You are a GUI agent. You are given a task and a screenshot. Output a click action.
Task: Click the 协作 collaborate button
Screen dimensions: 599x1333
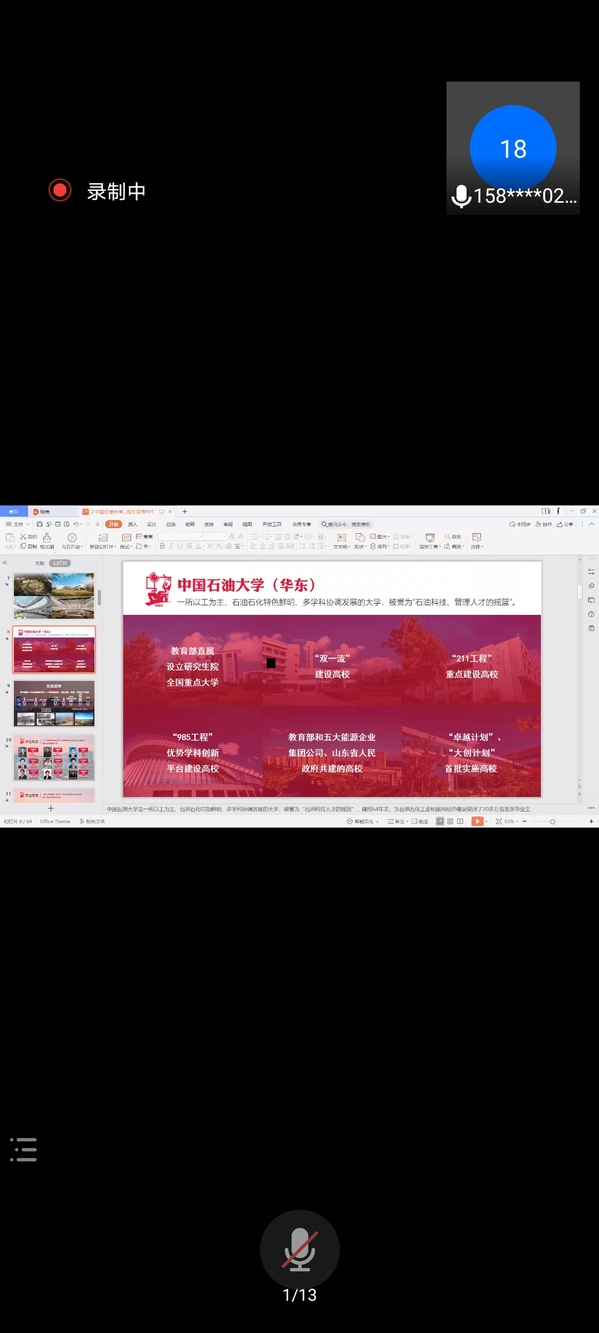(545, 524)
